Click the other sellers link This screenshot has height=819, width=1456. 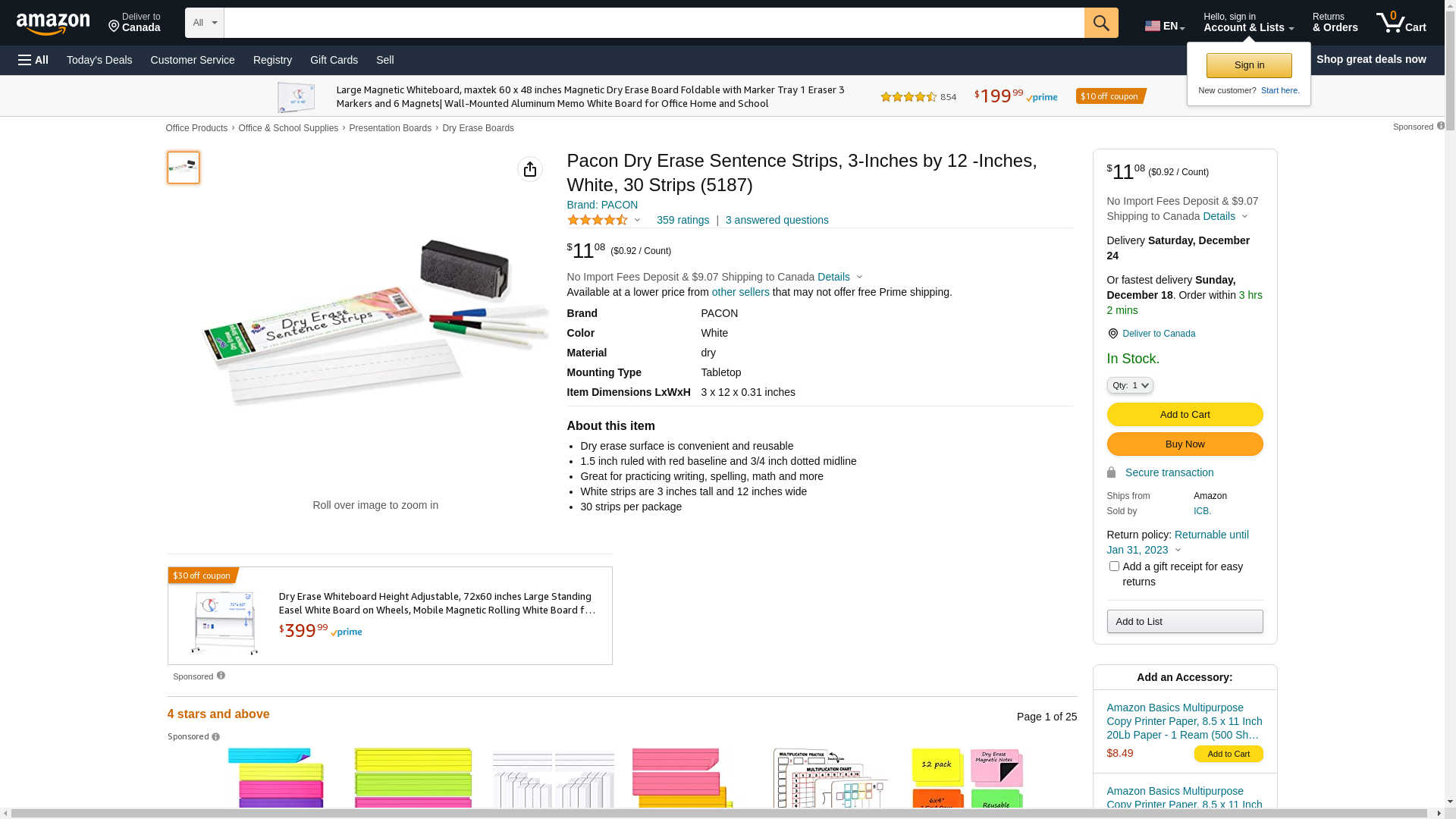(x=740, y=292)
